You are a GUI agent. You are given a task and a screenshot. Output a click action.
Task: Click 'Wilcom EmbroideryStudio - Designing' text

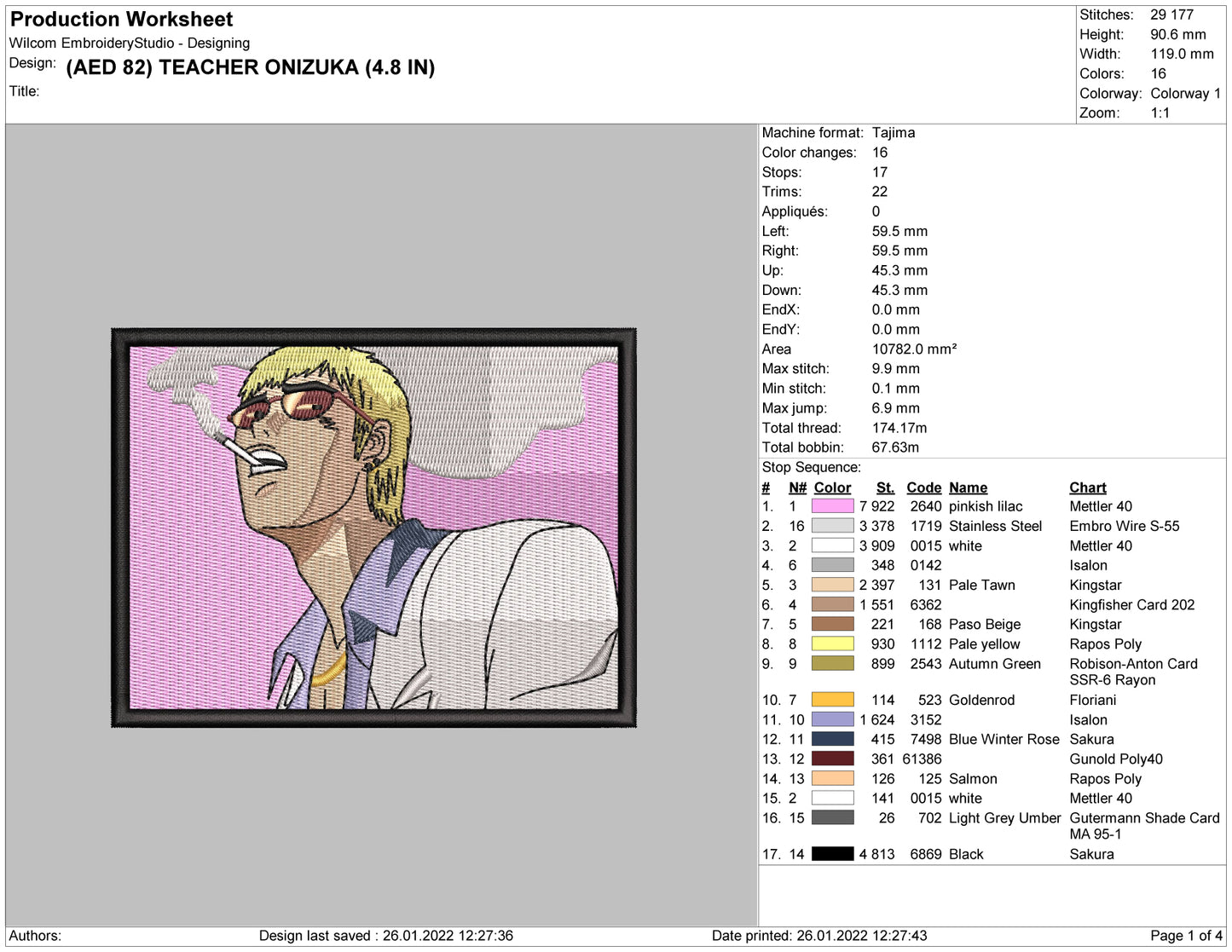coord(130,43)
